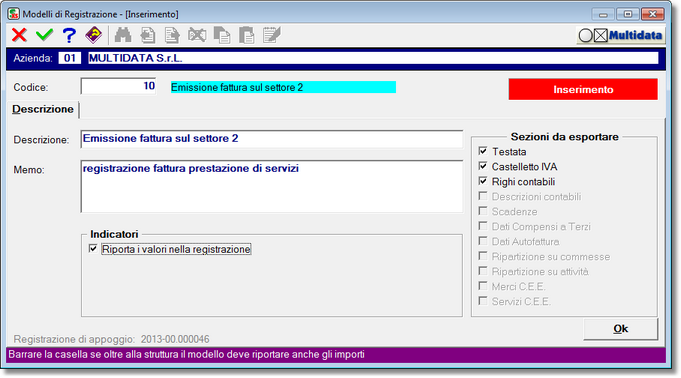Click the Ok button
This screenshot has height=378, width=681.
pyautogui.click(x=620, y=329)
